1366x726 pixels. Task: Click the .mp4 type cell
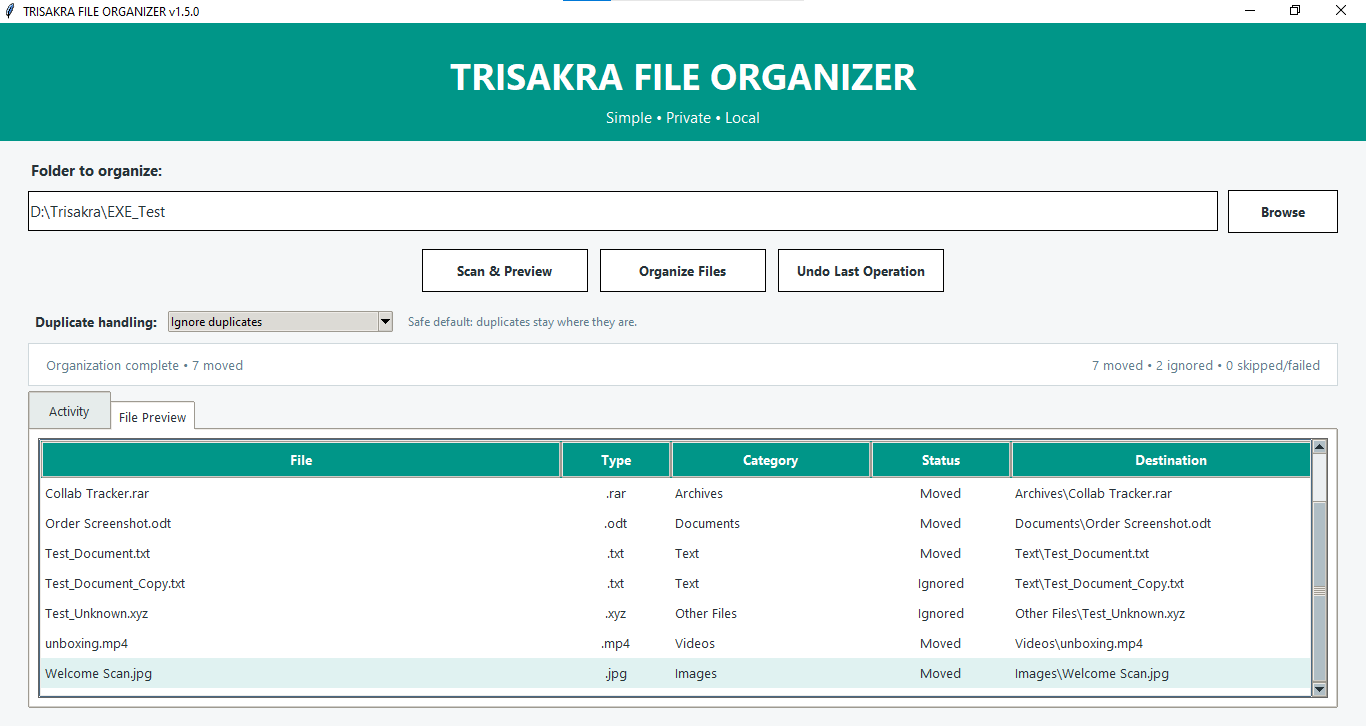616,643
